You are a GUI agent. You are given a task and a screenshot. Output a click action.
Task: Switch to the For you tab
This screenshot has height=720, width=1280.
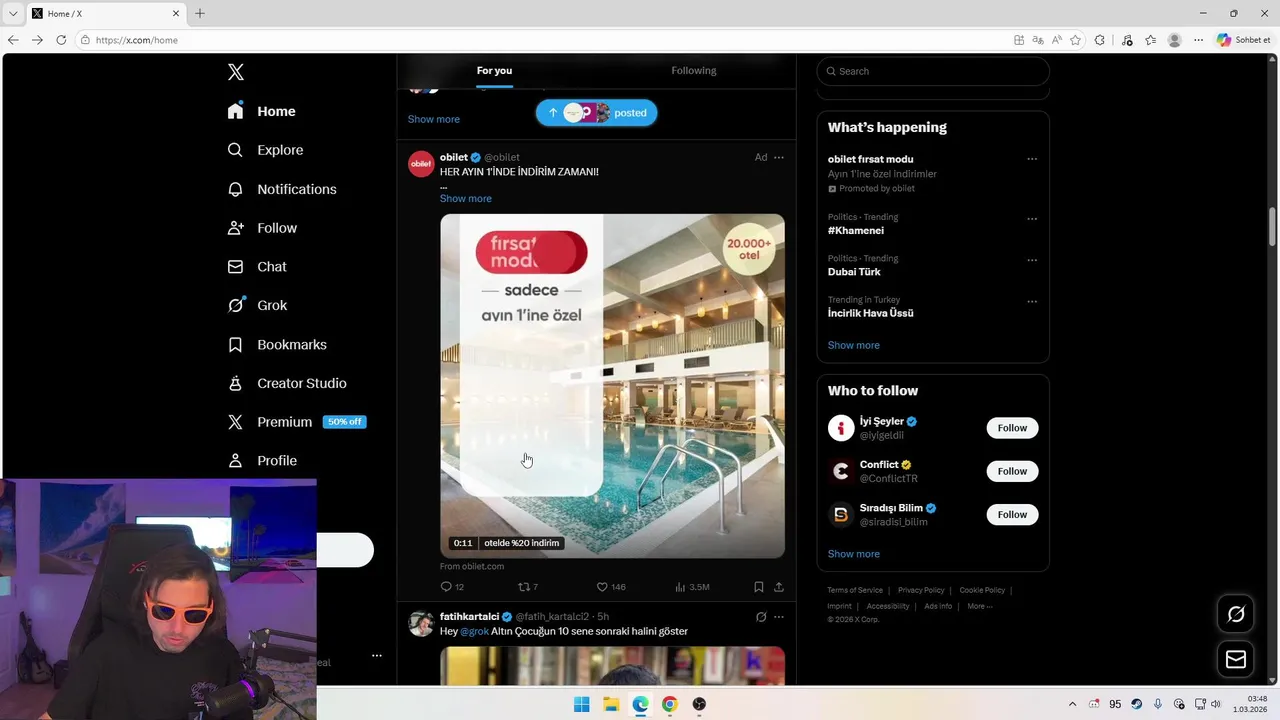(494, 71)
